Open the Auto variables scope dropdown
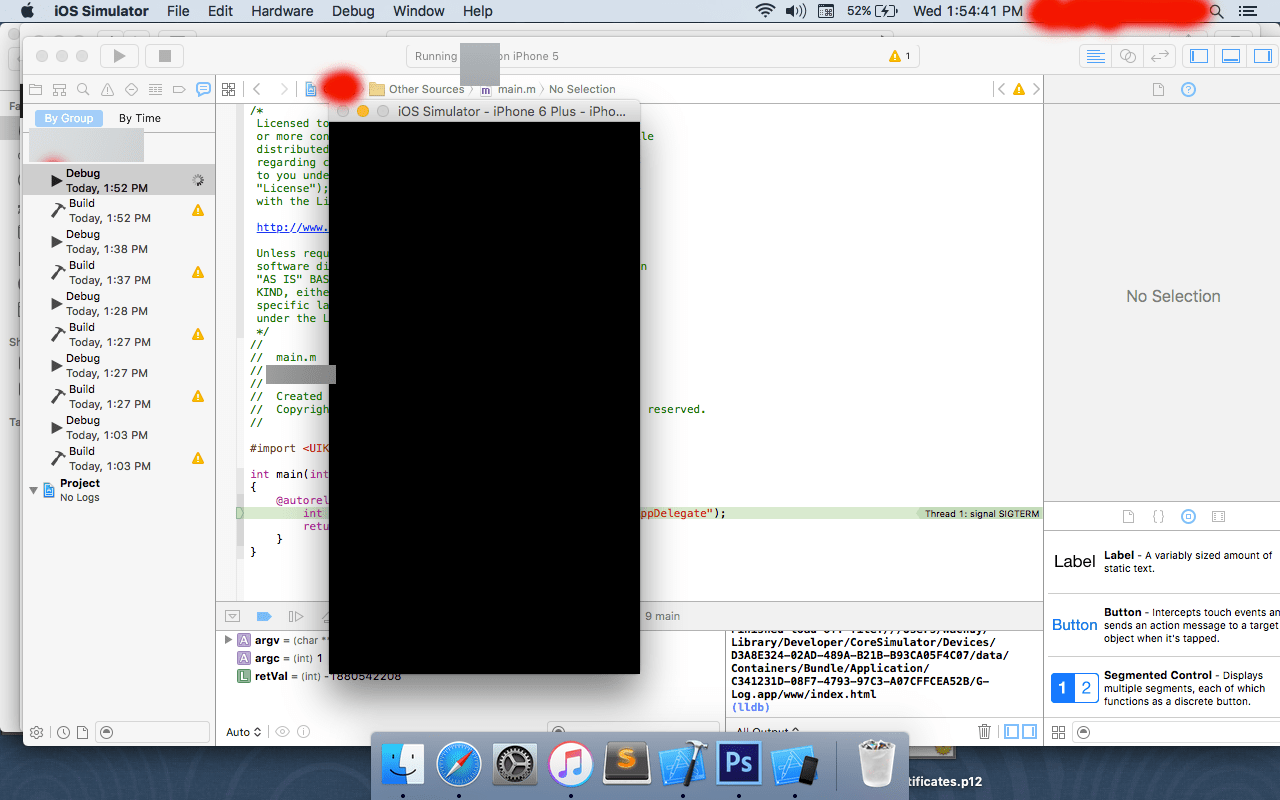This screenshot has height=800, width=1280. 244,732
